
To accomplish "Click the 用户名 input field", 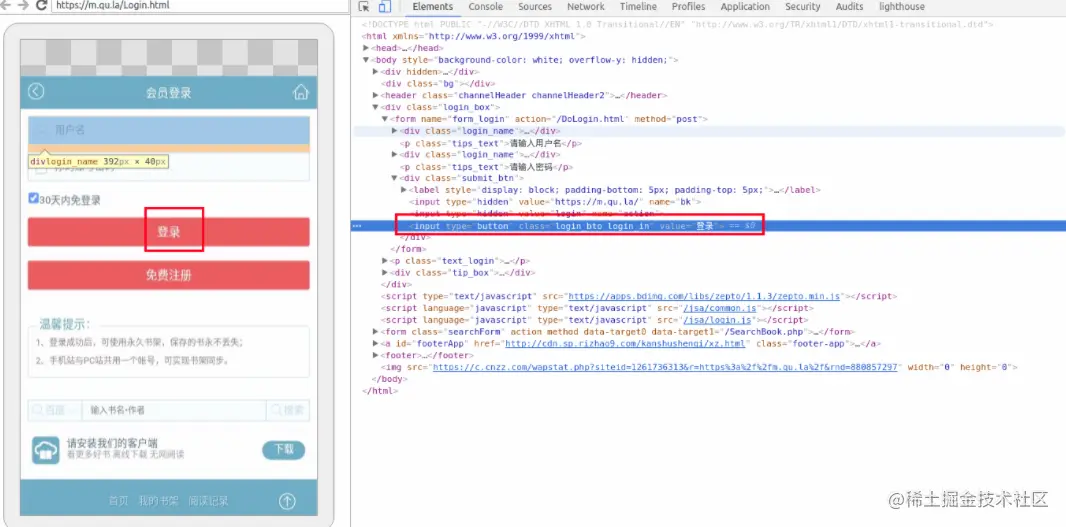I will [x=169, y=130].
